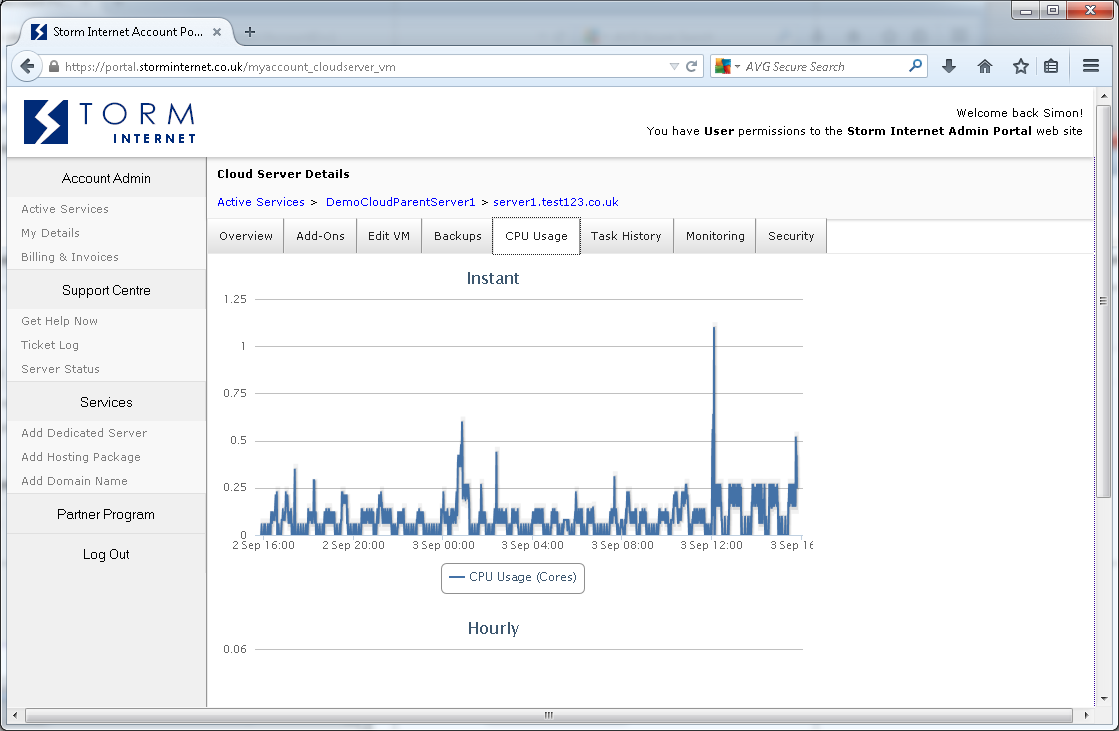This screenshot has width=1119, height=731.
Task: Switch to the Monitoring tab
Action: click(714, 236)
